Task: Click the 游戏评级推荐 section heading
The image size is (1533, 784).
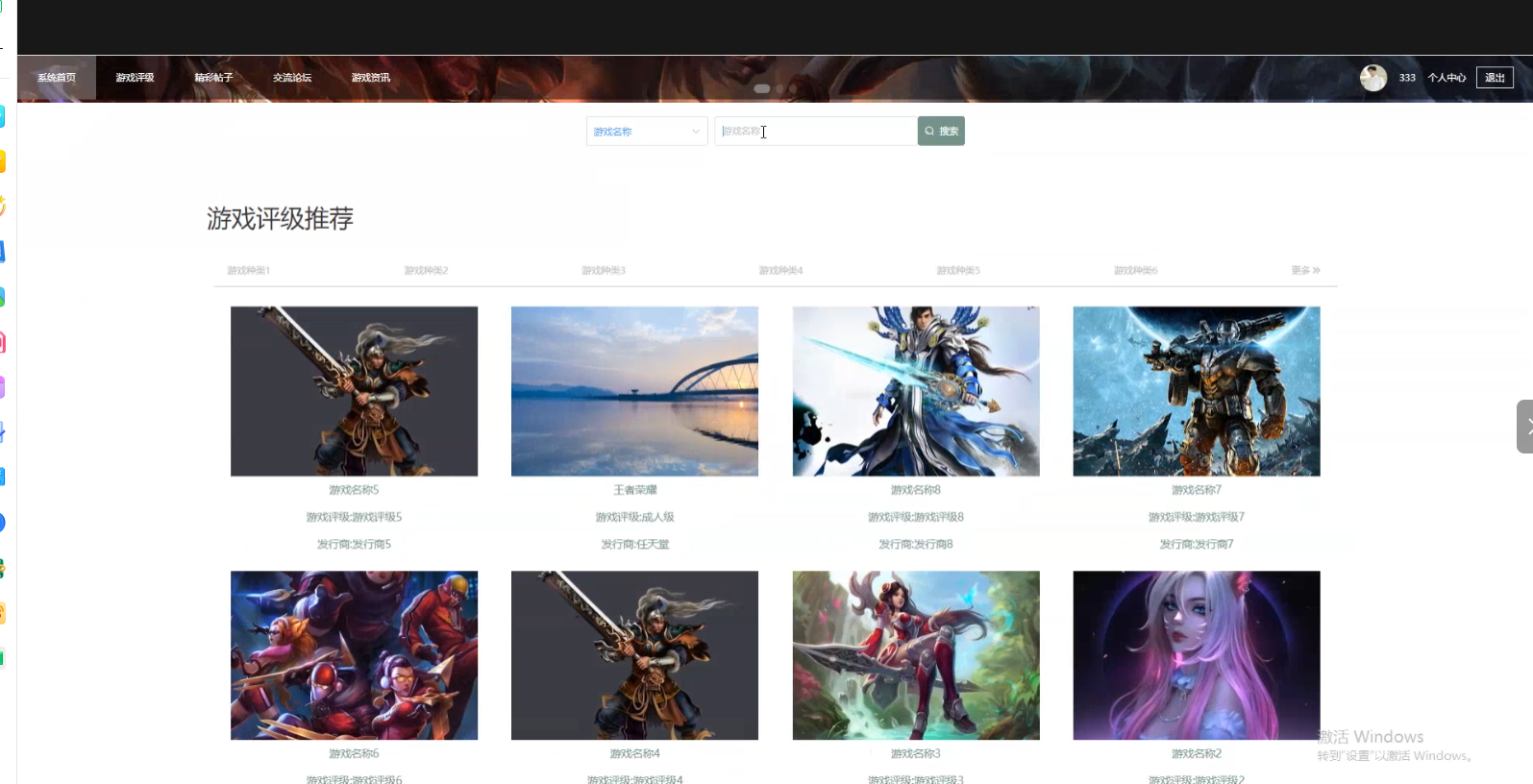Action: [x=281, y=219]
